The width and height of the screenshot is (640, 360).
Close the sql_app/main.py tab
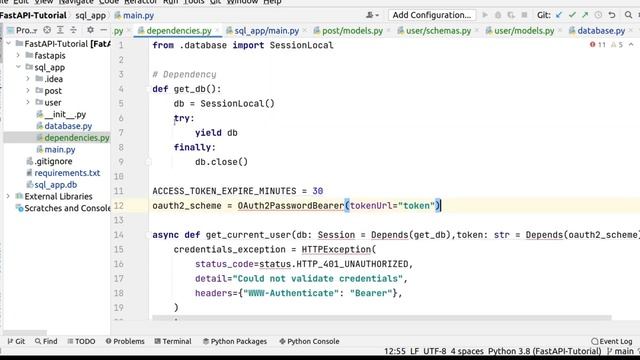[x=304, y=31]
